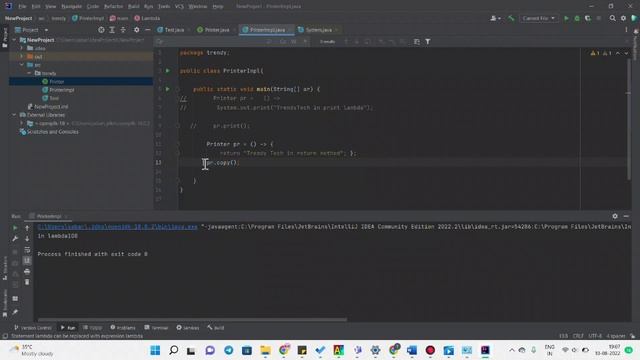Expand All icon in Project panel header
The height and width of the screenshot is (360, 640).
coord(112,30)
